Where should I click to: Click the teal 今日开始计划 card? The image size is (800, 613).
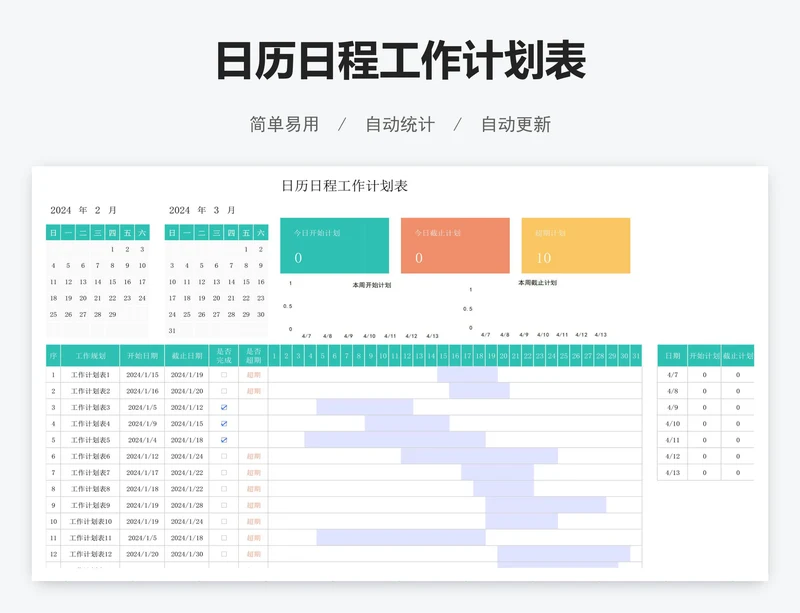tap(334, 245)
